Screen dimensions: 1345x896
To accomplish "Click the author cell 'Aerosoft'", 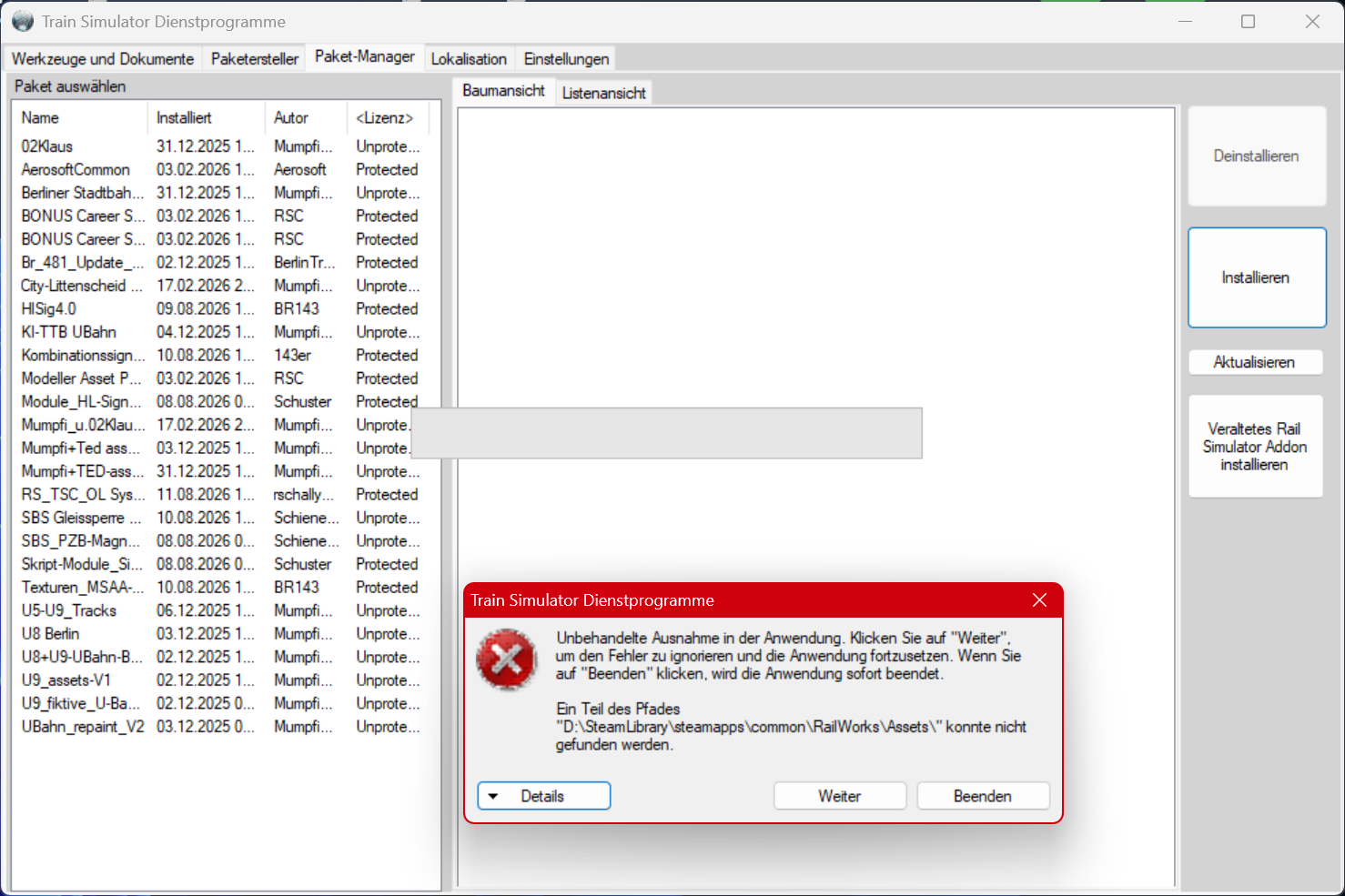I will pyautogui.click(x=300, y=170).
